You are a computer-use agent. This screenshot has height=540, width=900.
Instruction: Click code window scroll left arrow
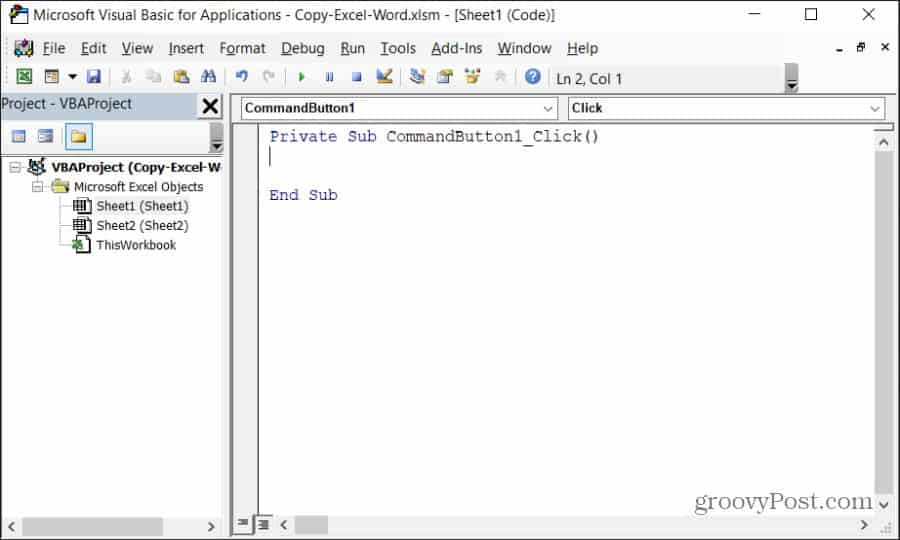coord(284,525)
